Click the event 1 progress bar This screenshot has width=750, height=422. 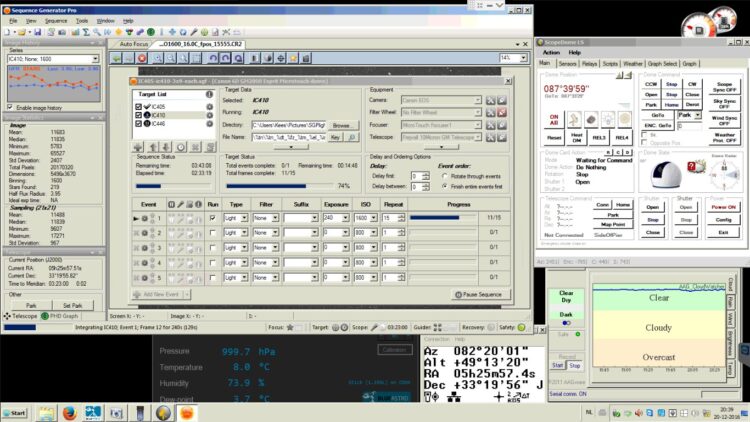tap(443, 218)
